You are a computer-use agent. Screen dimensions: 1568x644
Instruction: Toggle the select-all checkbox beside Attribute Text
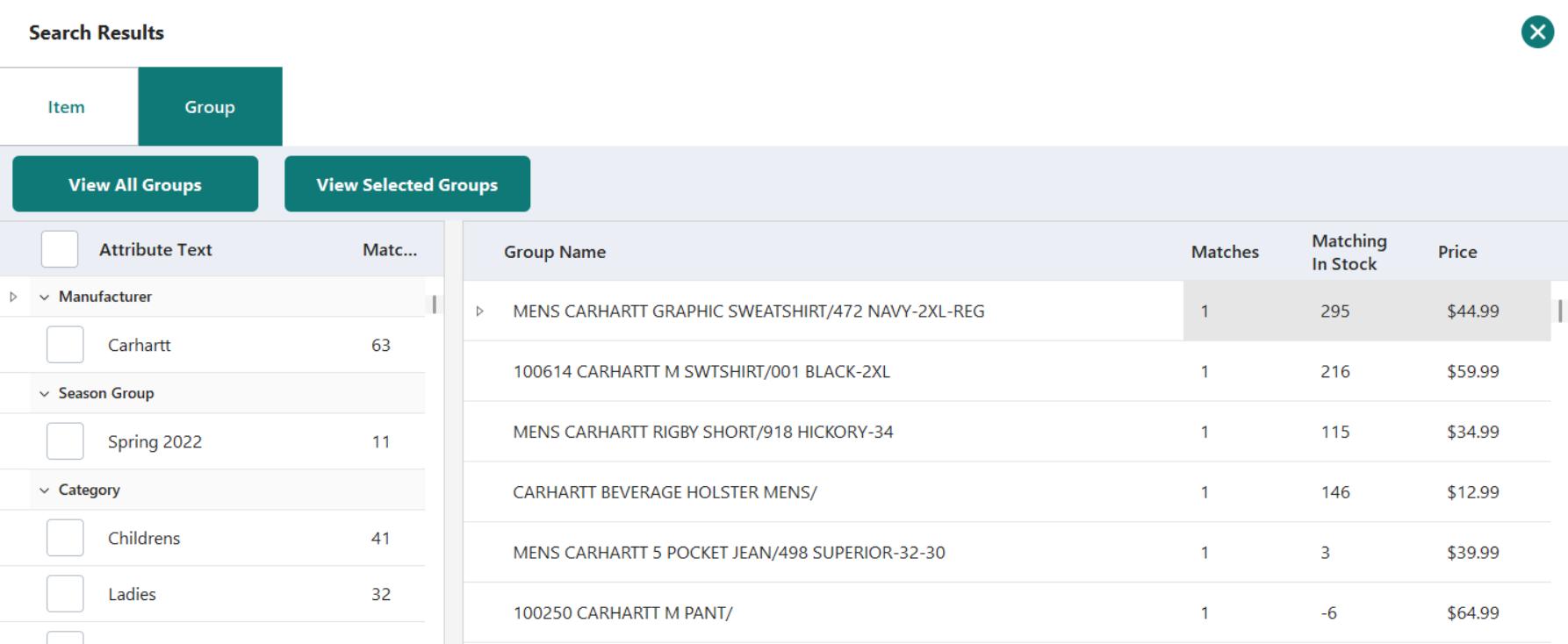[x=60, y=249]
